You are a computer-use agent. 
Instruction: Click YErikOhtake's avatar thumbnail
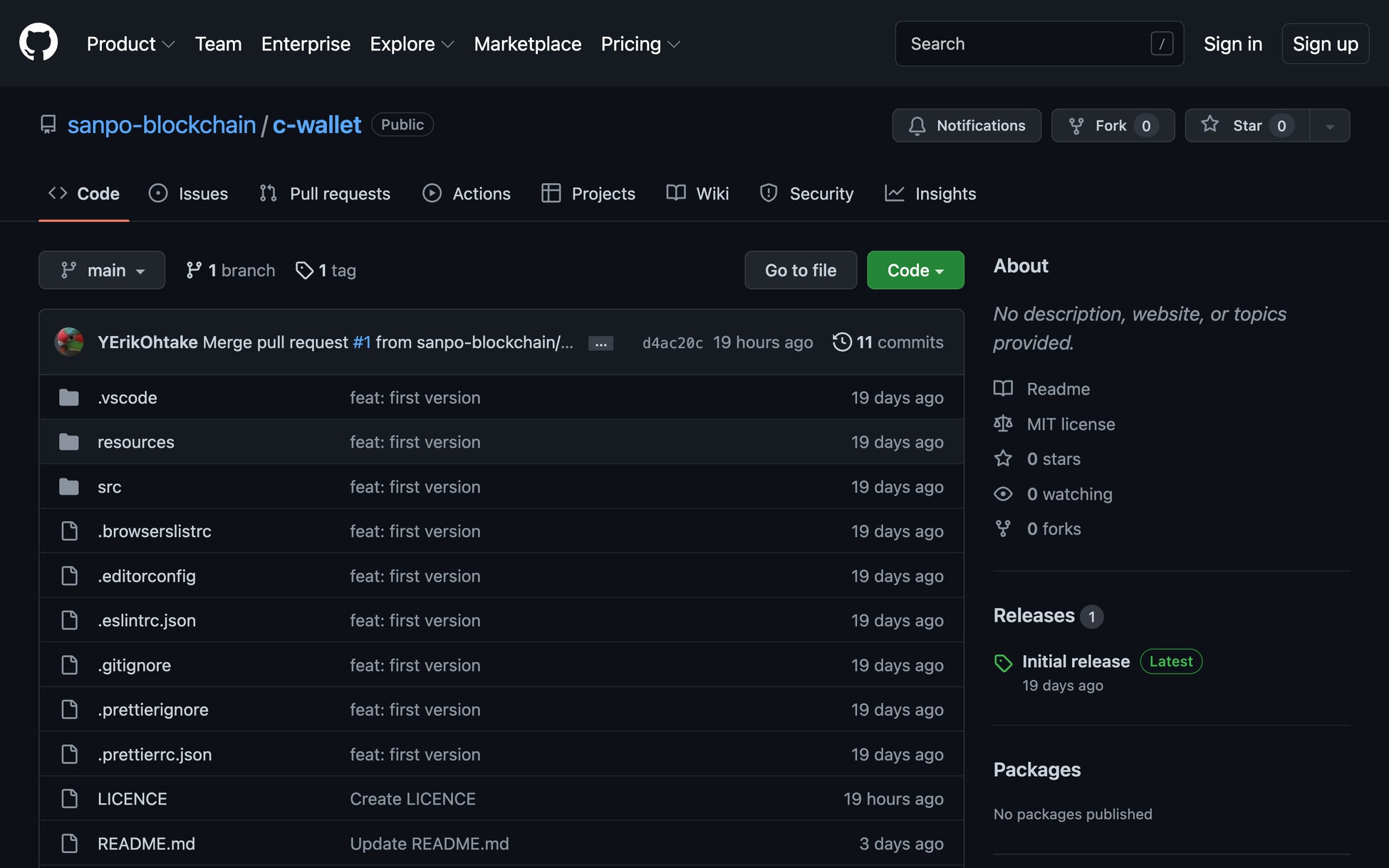click(x=69, y=342)
